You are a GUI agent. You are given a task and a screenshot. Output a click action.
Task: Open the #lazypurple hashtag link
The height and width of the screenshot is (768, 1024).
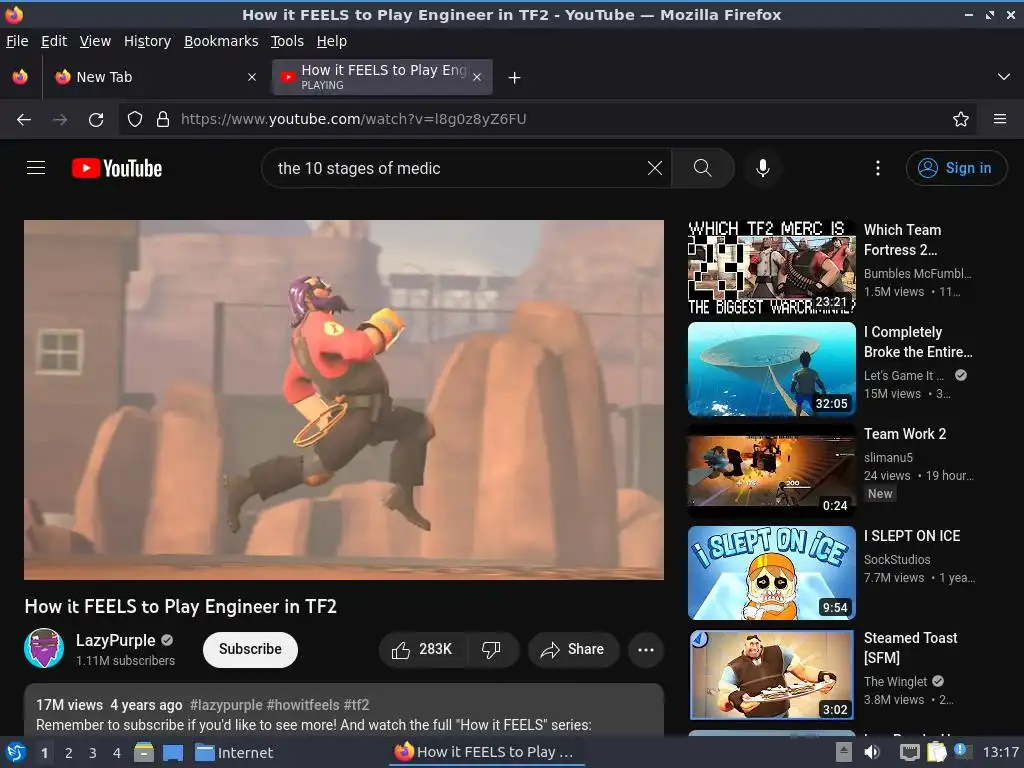(226, 705)
